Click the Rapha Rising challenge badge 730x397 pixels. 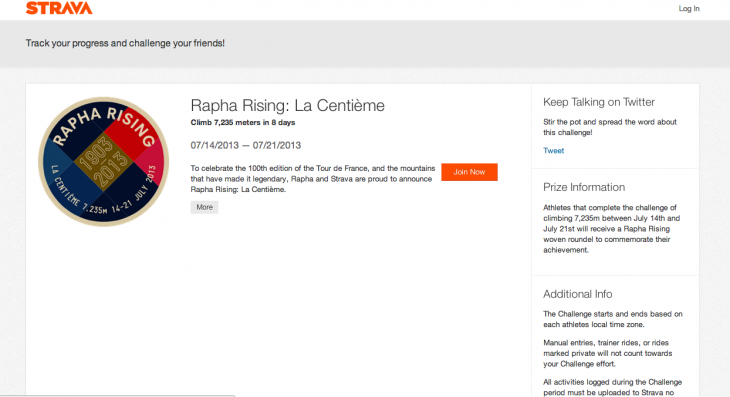[x=103, y=161]
